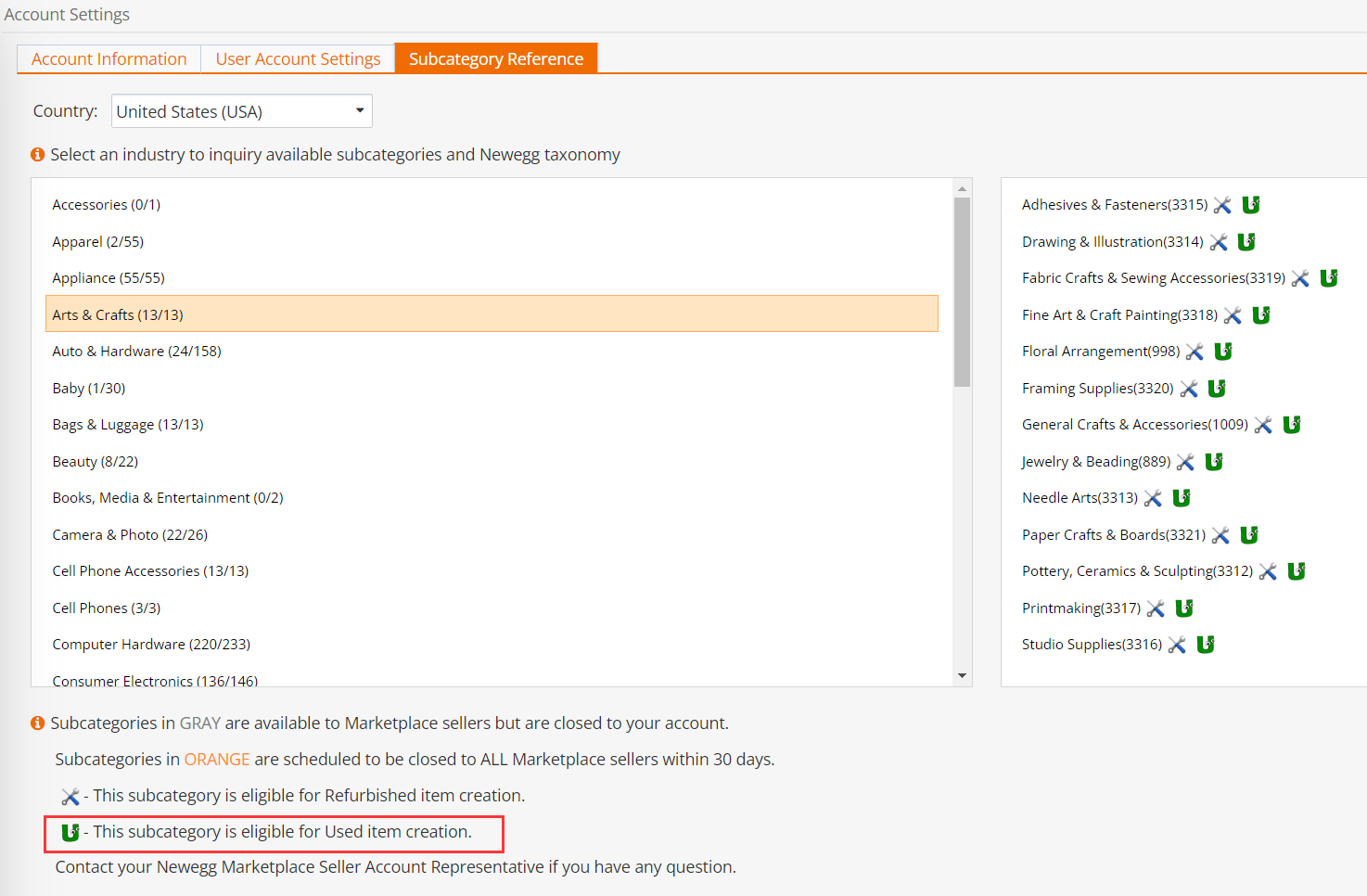Click Refurbished icon for General Crafts & Accessories
This screenshot has height=896, width=1367.
pyautogui.click(x=1263, y=425)
